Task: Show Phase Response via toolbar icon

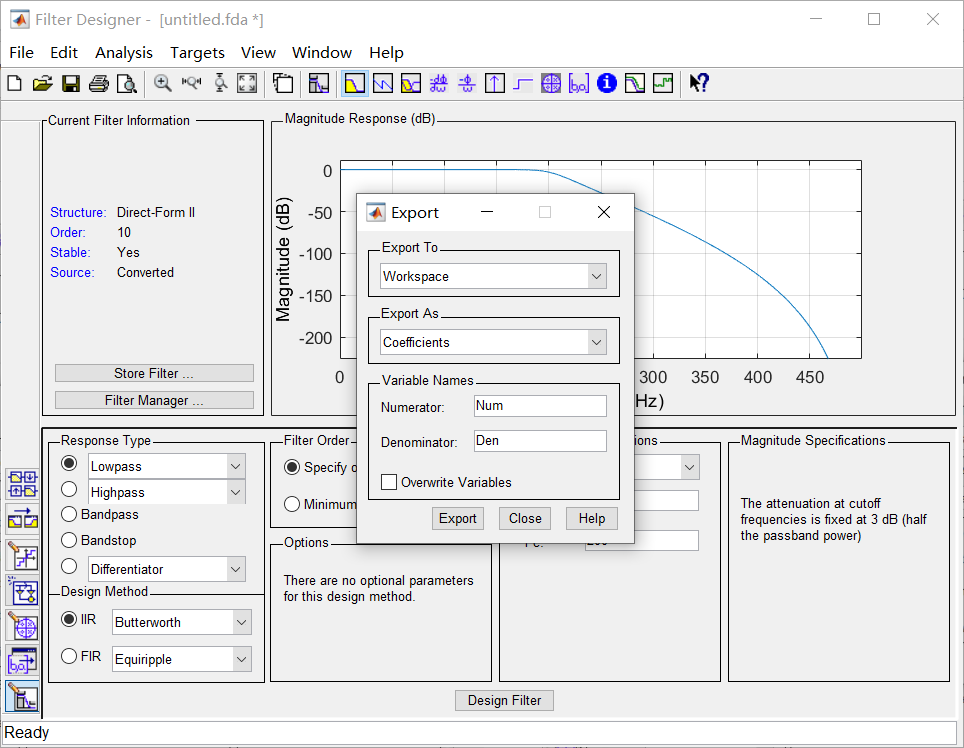Action: coord(383,83)
